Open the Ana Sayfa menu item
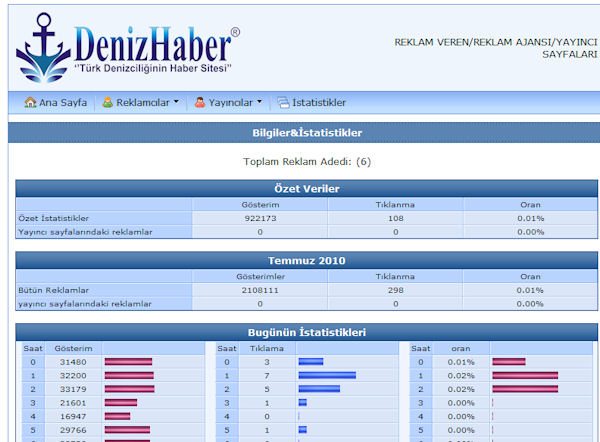600x442 pixels. [x=63, y=103]
